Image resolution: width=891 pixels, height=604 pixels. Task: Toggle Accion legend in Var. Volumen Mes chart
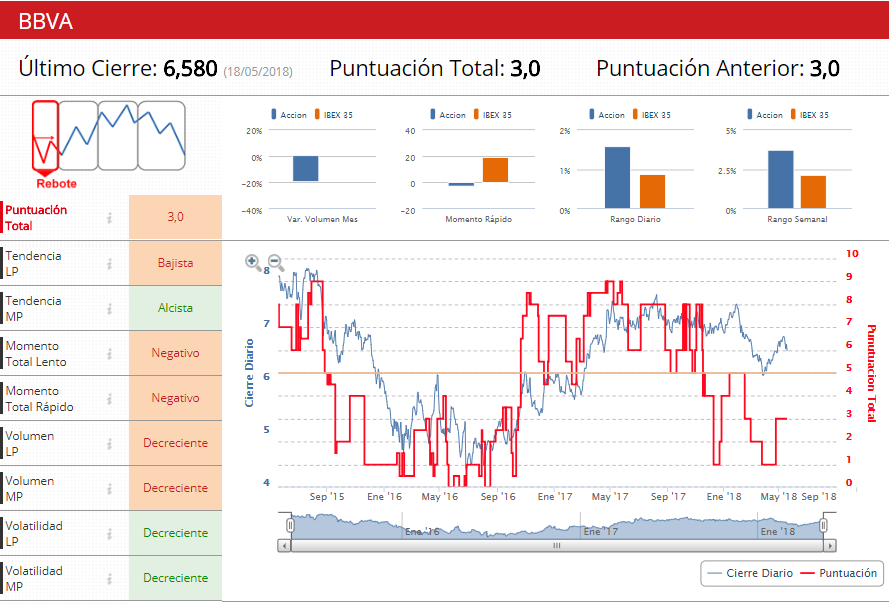click(289, 115)
